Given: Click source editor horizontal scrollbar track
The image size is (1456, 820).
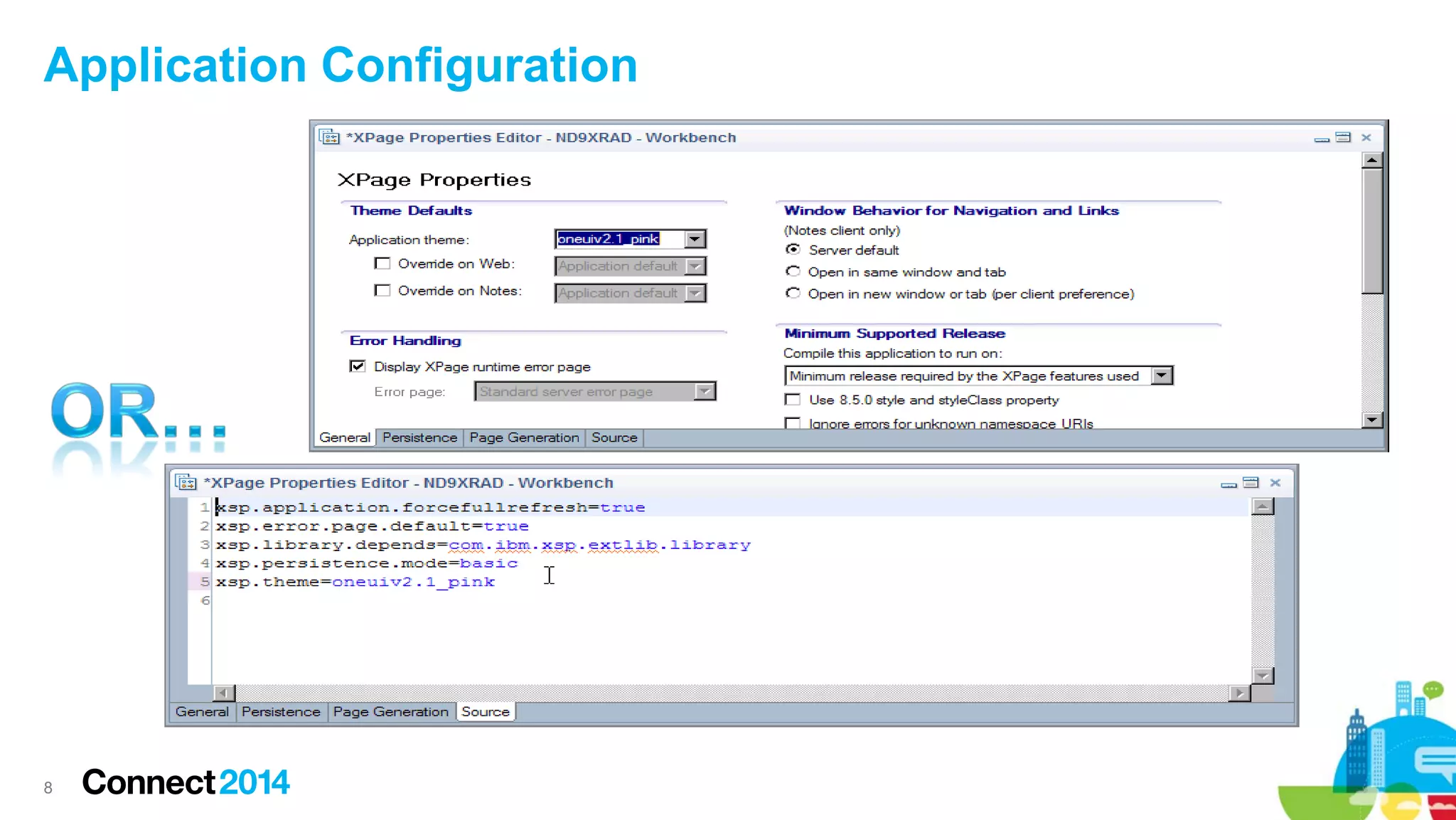Looking at the screenshot, I should [732, 693].
